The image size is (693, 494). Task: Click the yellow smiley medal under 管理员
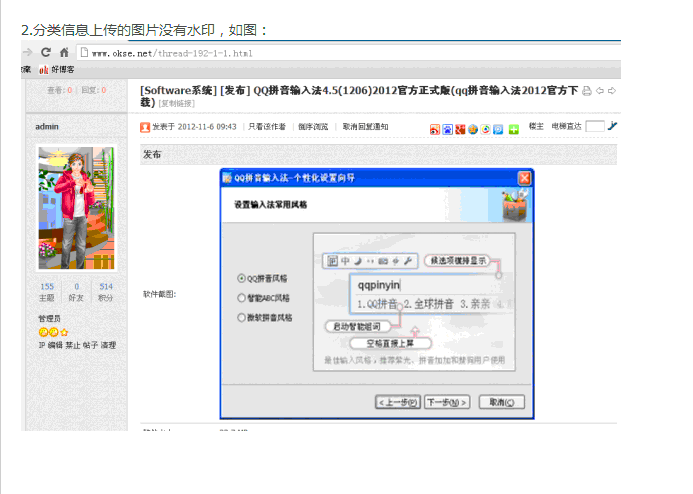(x=43, y=332)
